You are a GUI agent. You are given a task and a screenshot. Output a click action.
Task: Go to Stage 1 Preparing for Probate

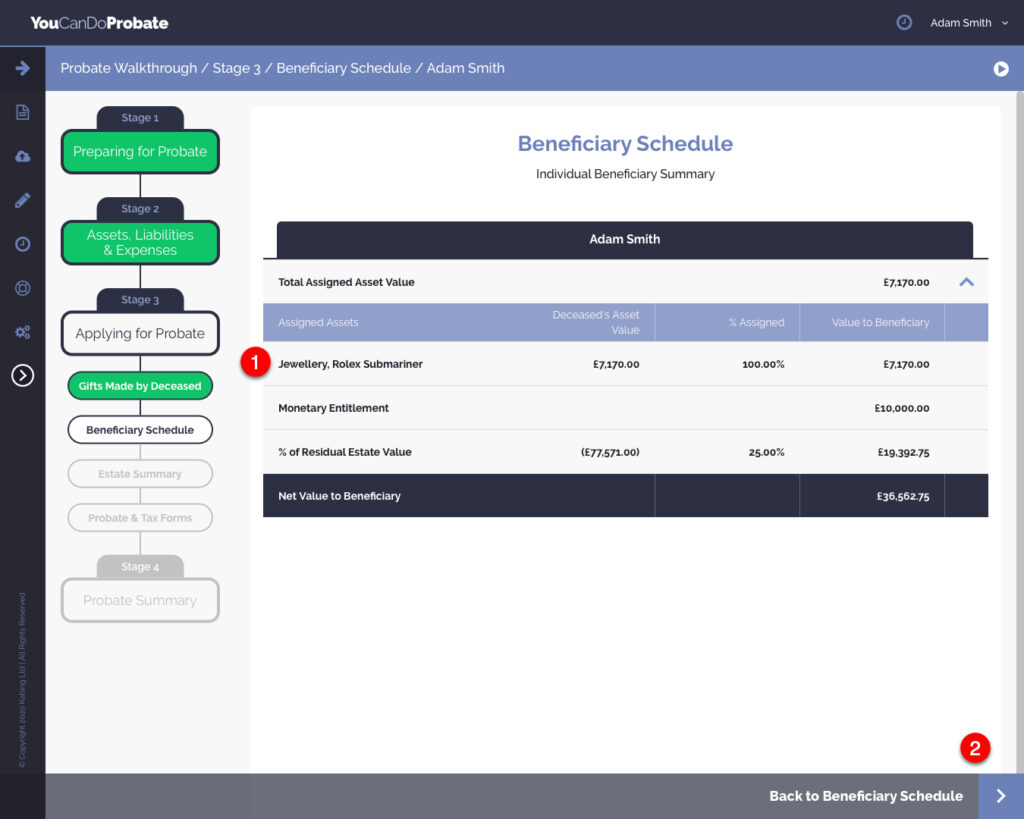[x=140, y=152]
